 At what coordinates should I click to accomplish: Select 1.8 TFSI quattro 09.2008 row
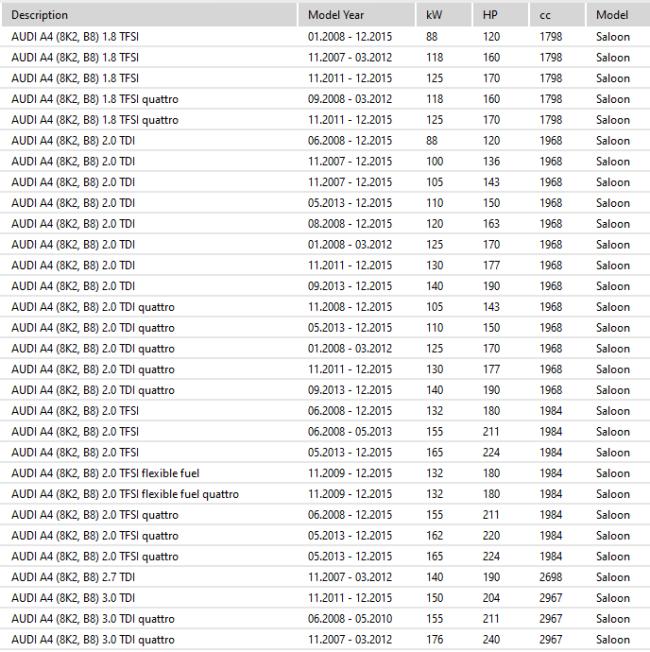325,99
